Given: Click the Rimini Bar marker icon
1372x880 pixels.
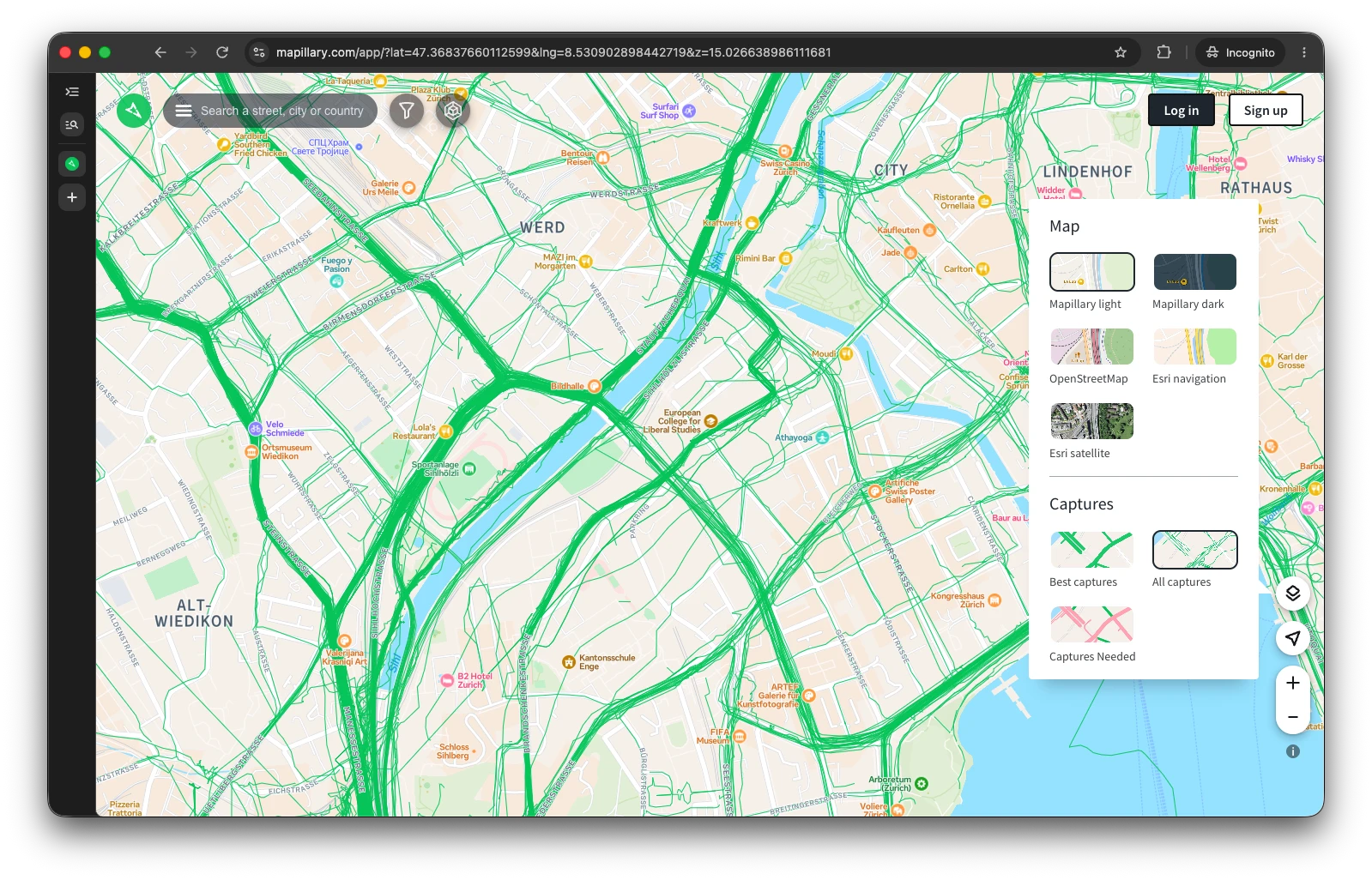Looking at the screenshot, I should (x=786, y=258).
